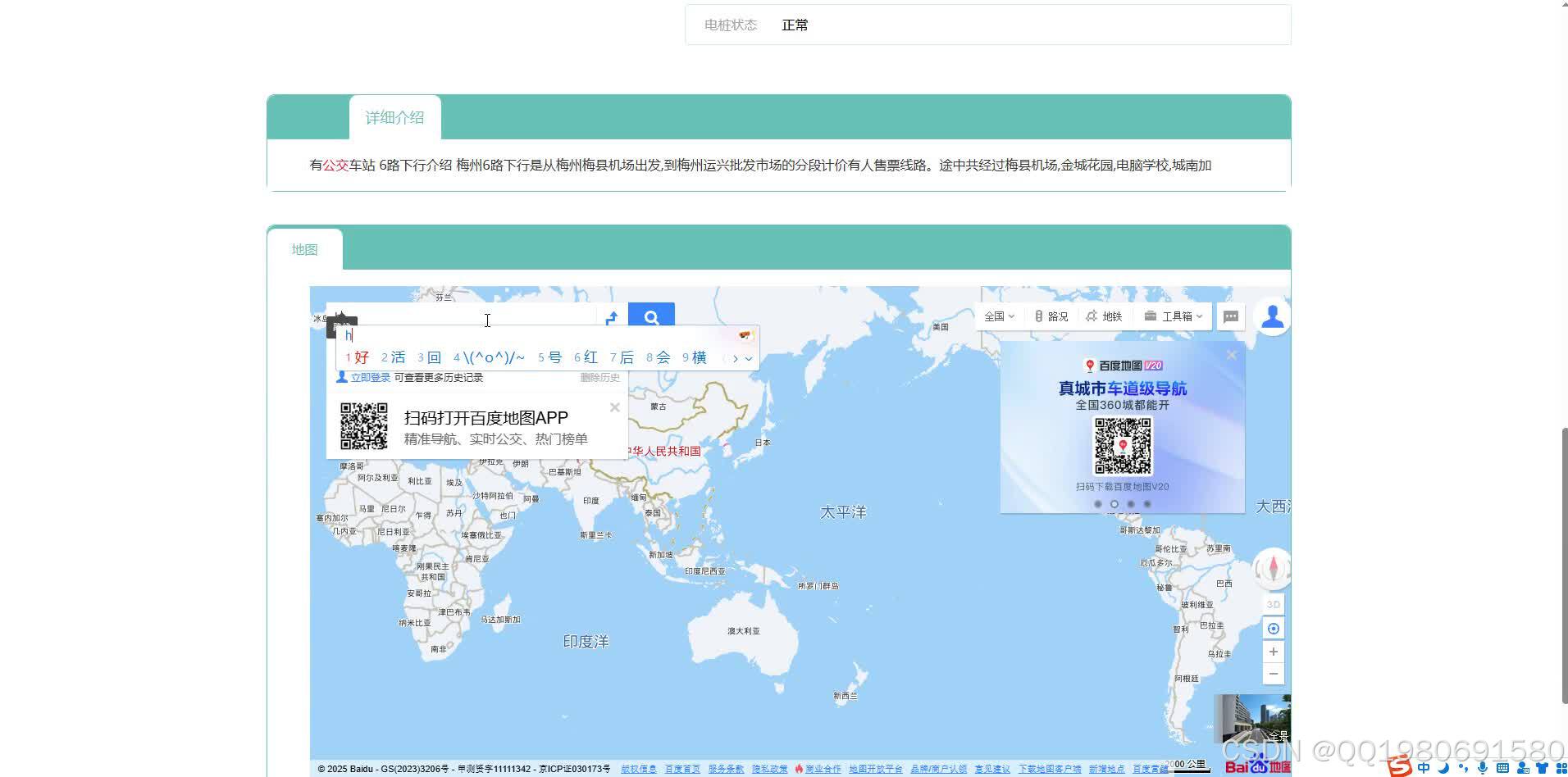Viewport: 1568px width, 777px height.
Task: Click the 太平洋 map label
Action: click(x=843, y=512)
